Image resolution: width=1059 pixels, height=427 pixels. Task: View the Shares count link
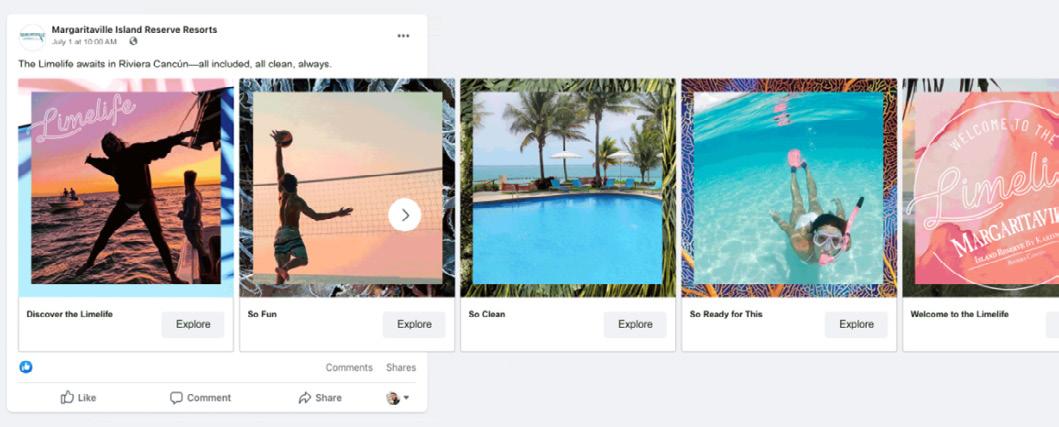pyautogui.click(x=401, y=368)
